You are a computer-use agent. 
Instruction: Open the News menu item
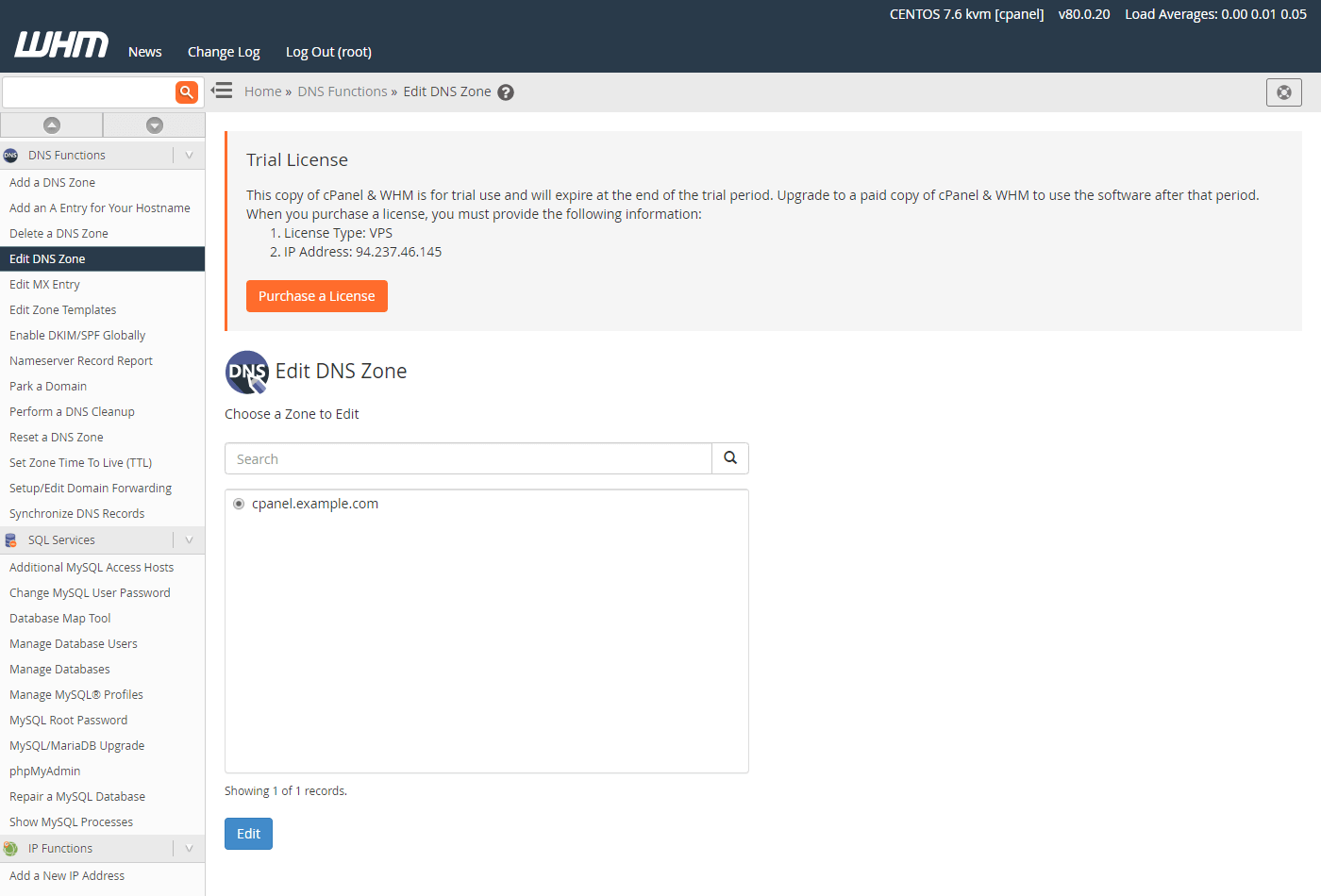point(145,52)
